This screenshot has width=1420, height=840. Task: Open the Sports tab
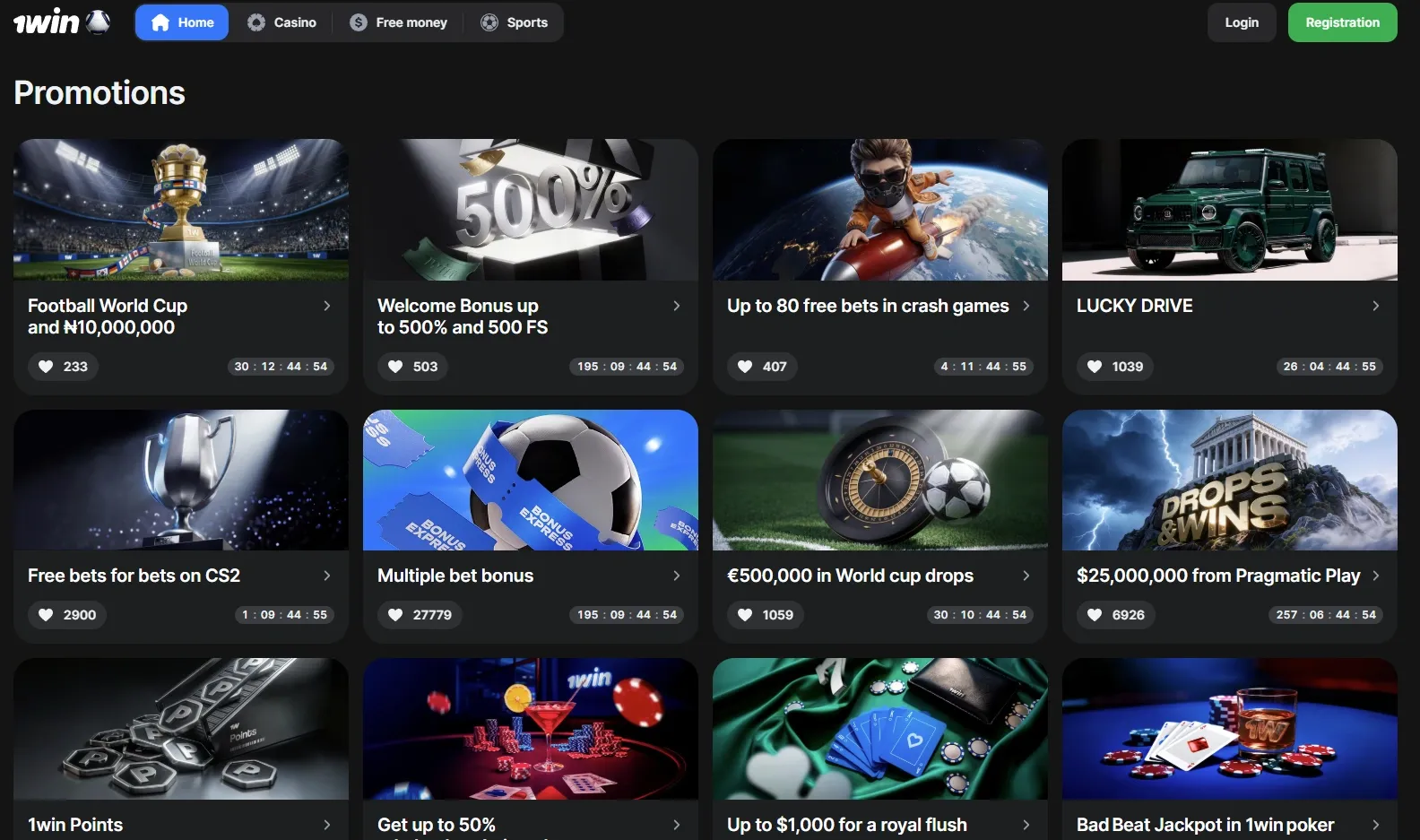tap(515, 22)
